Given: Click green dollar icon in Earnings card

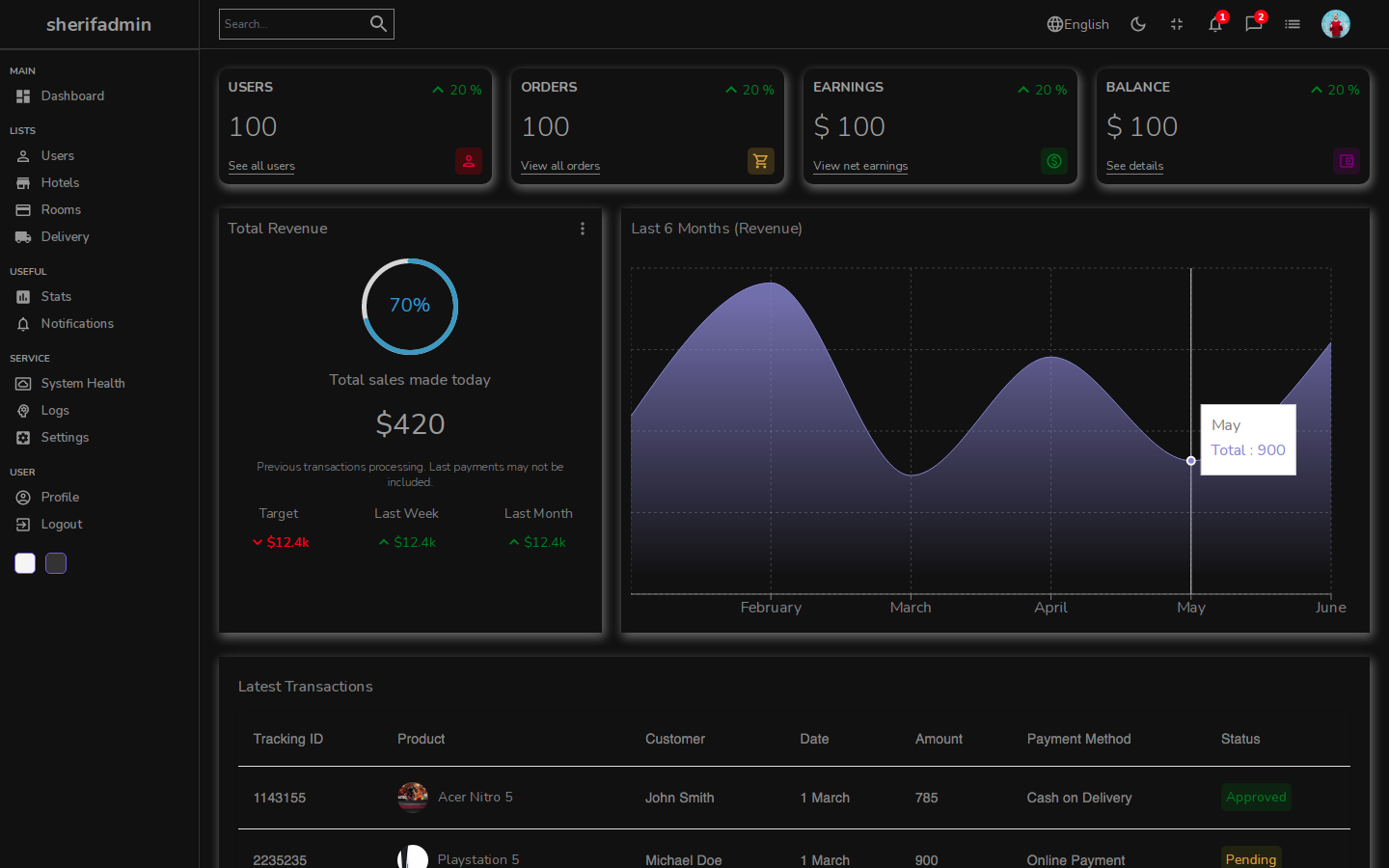Looking at the screenshot, I should [1054, 161].
